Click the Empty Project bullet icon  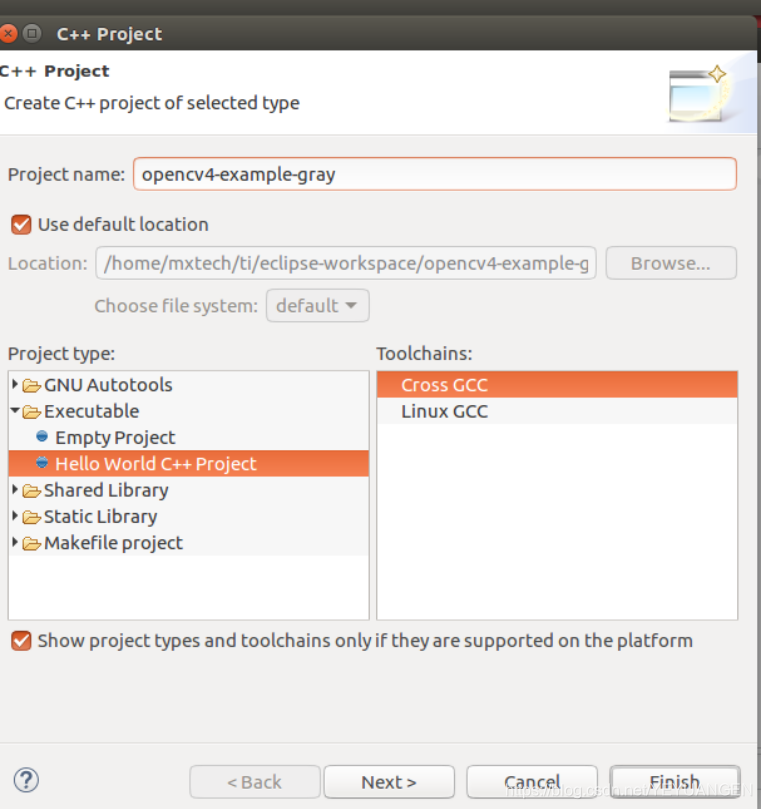[x=42, y=437]
